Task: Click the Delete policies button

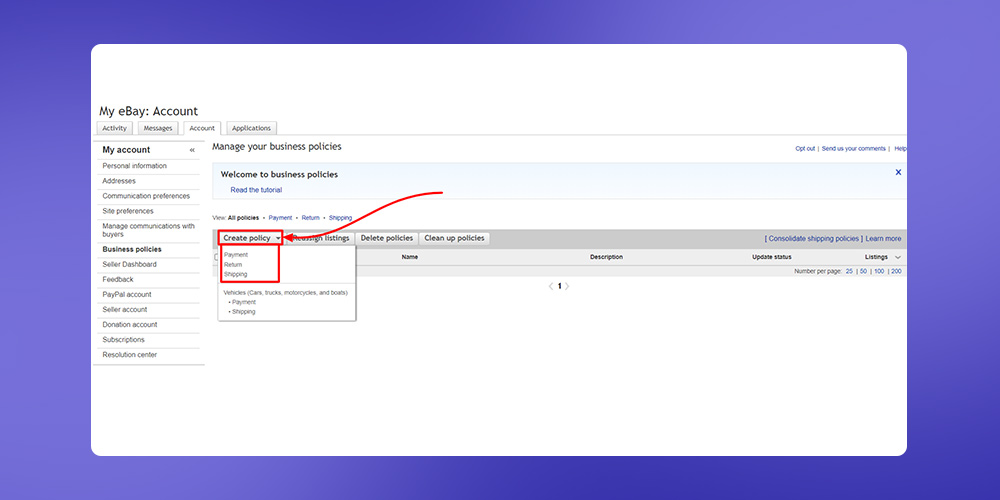Action: 386,238
